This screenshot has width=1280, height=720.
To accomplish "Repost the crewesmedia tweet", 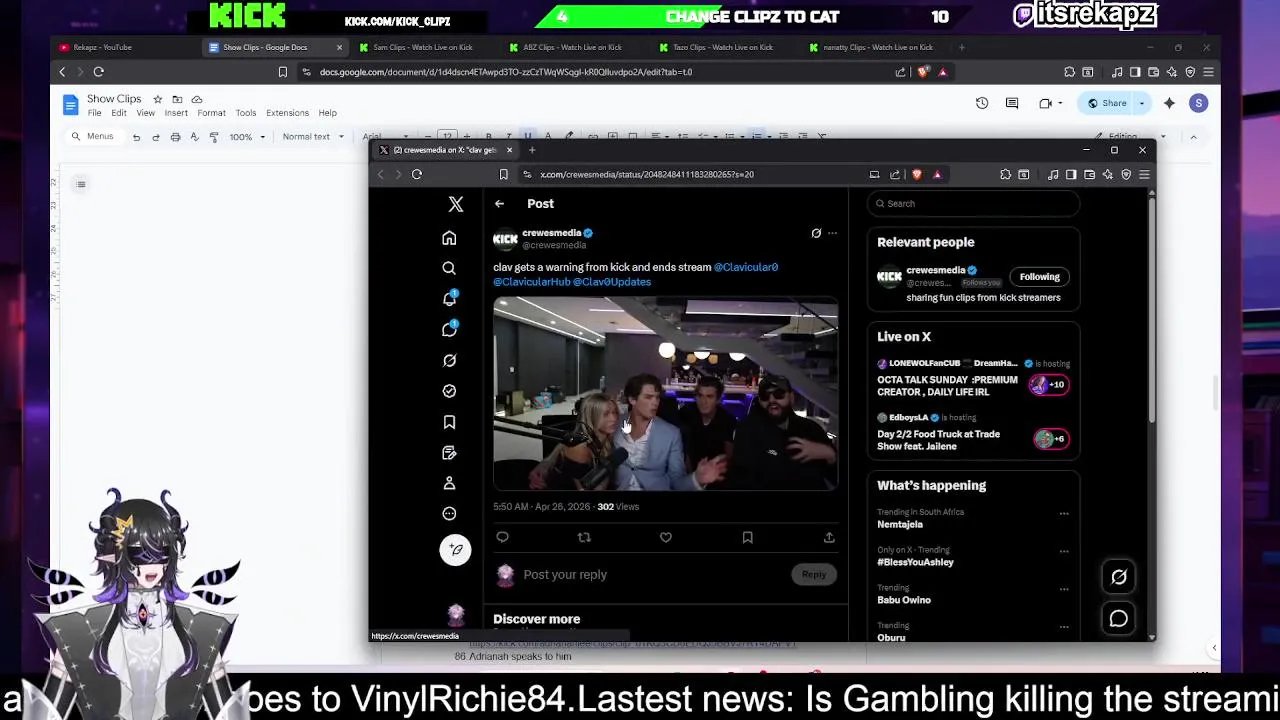I will click(x=584, y=537).
